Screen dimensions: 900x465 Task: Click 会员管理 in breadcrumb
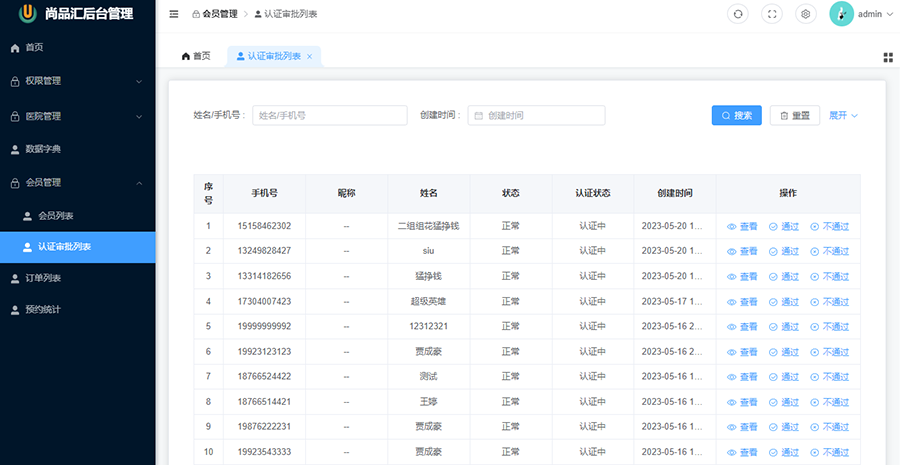[x=215, y=14]
